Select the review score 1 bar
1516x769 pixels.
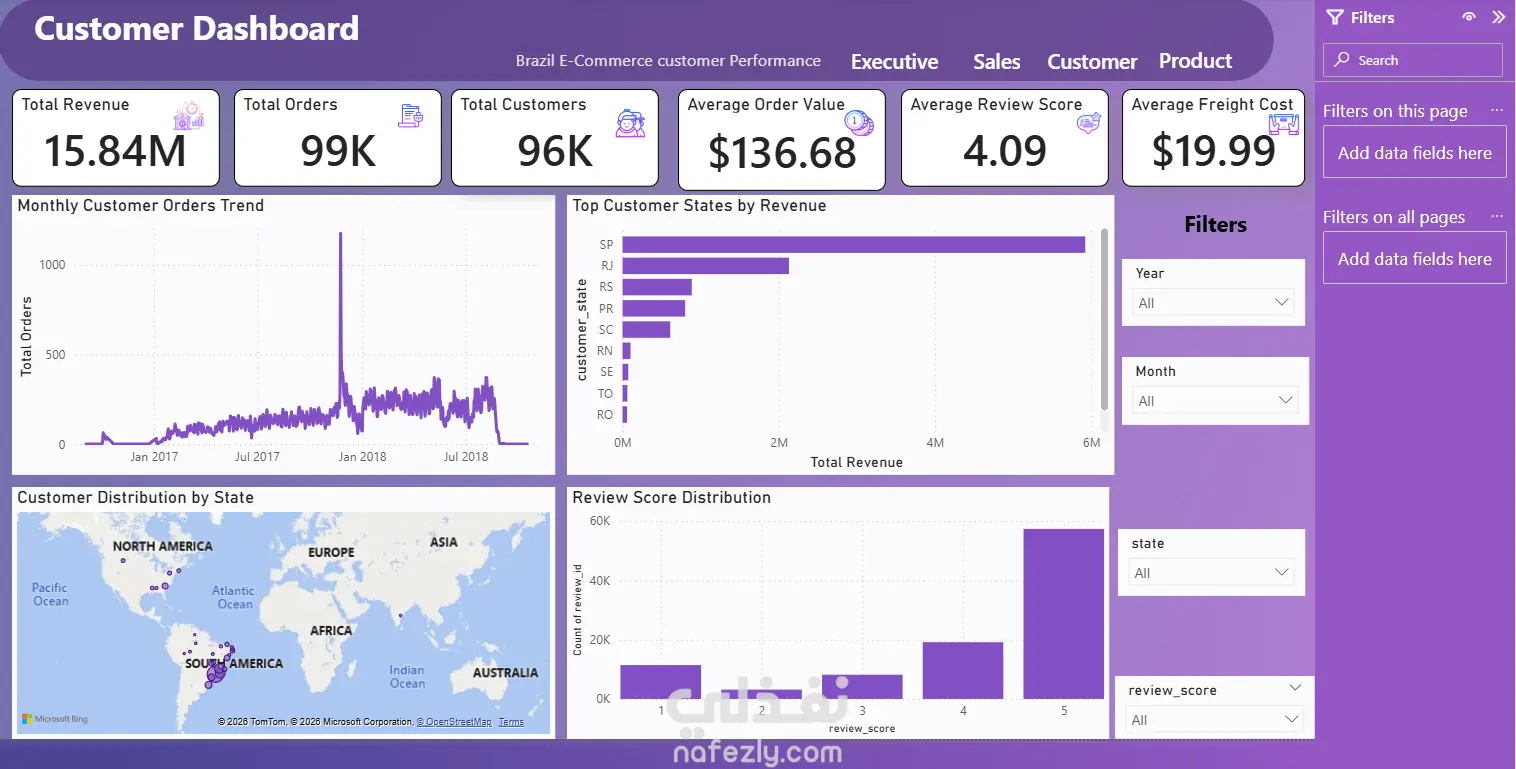[x=660, y=681]
